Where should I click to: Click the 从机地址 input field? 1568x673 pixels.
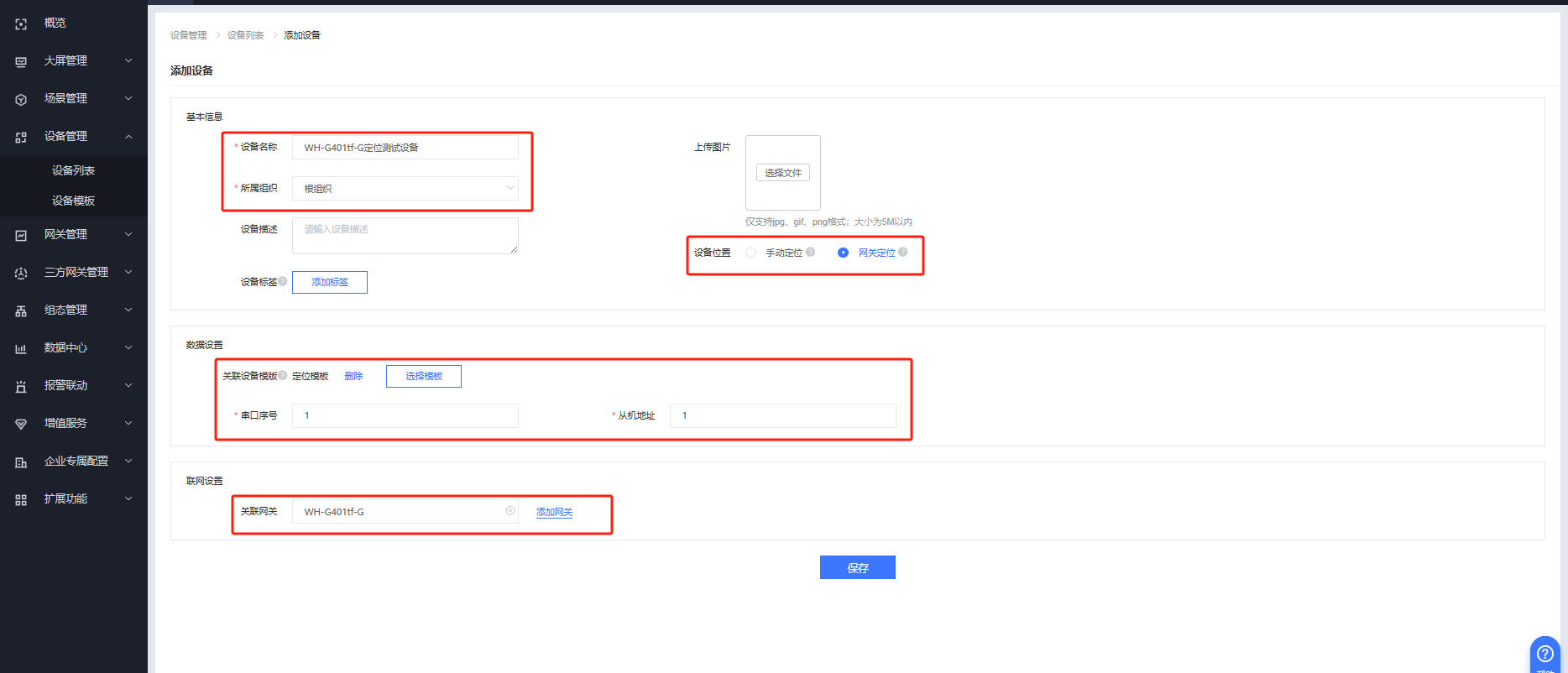click(x=783, y=415)
